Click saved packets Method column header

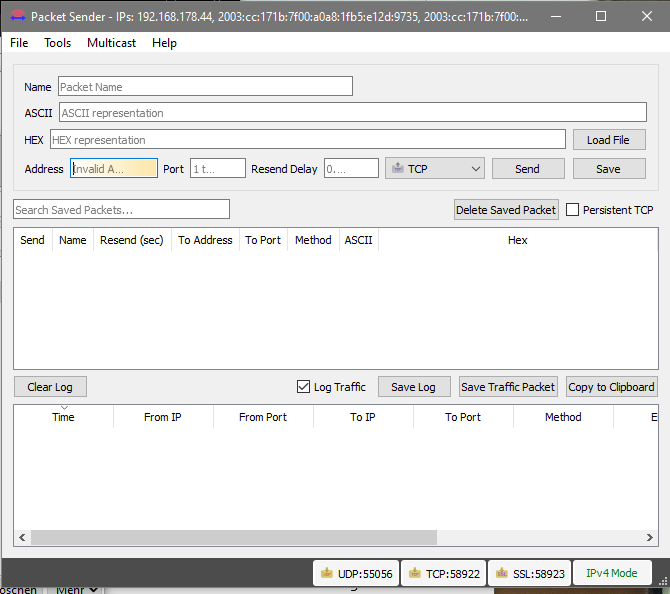(313, 240)
